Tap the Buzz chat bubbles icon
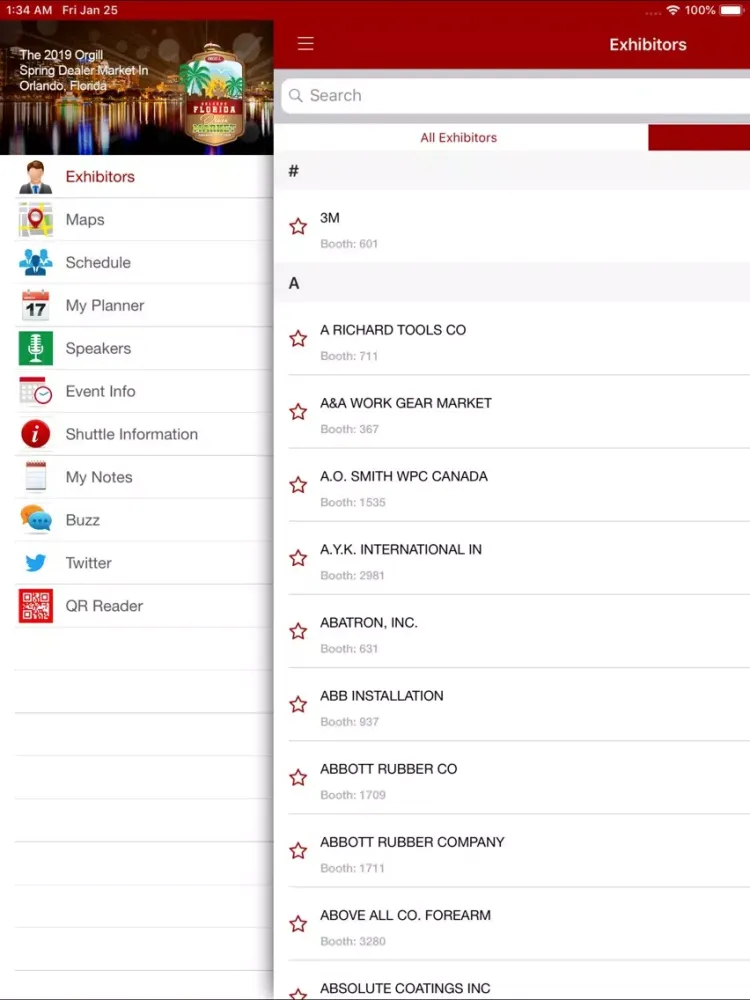The width and height of the screenshot is (750, 1000). coord(35,520)
